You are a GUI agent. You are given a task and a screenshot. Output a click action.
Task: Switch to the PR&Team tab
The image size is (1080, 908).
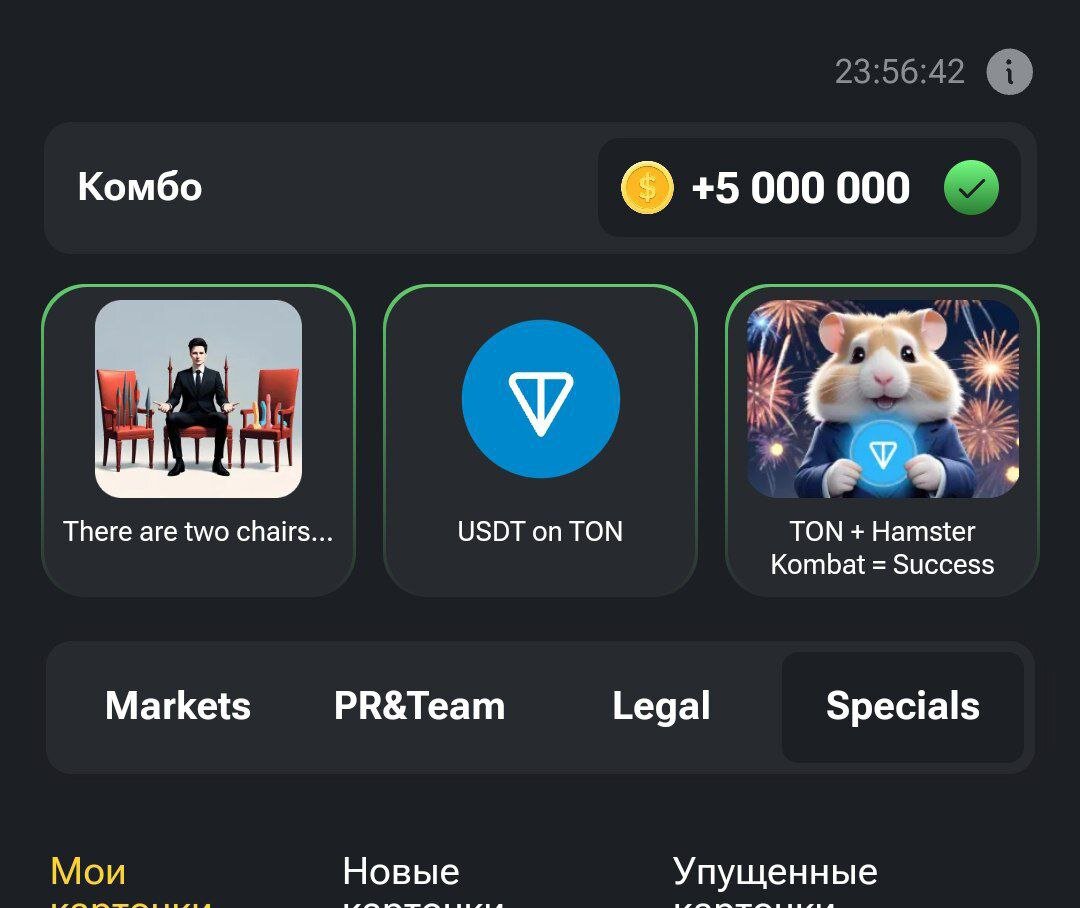click(419, 706)
